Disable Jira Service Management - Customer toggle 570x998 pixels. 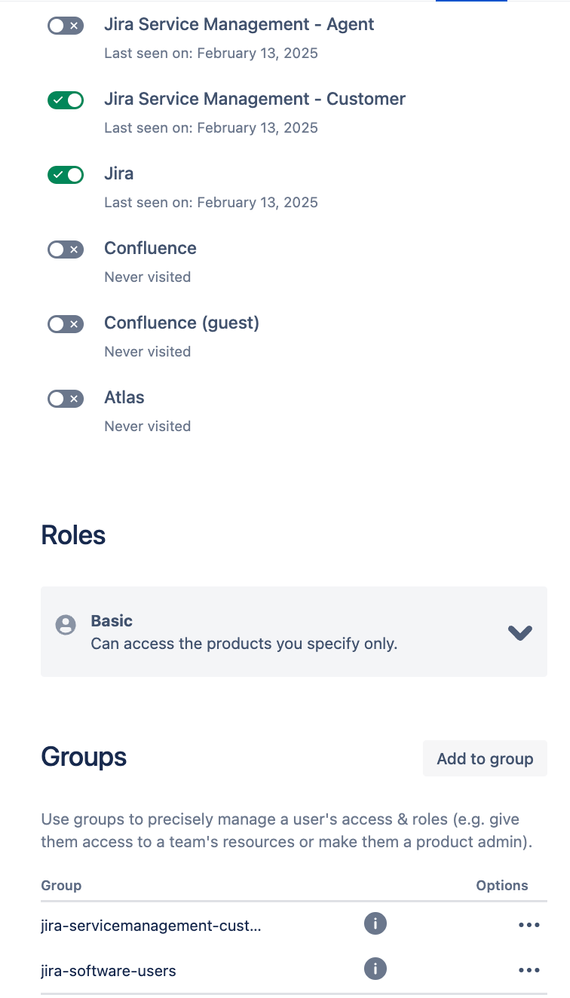click(66, 100)
